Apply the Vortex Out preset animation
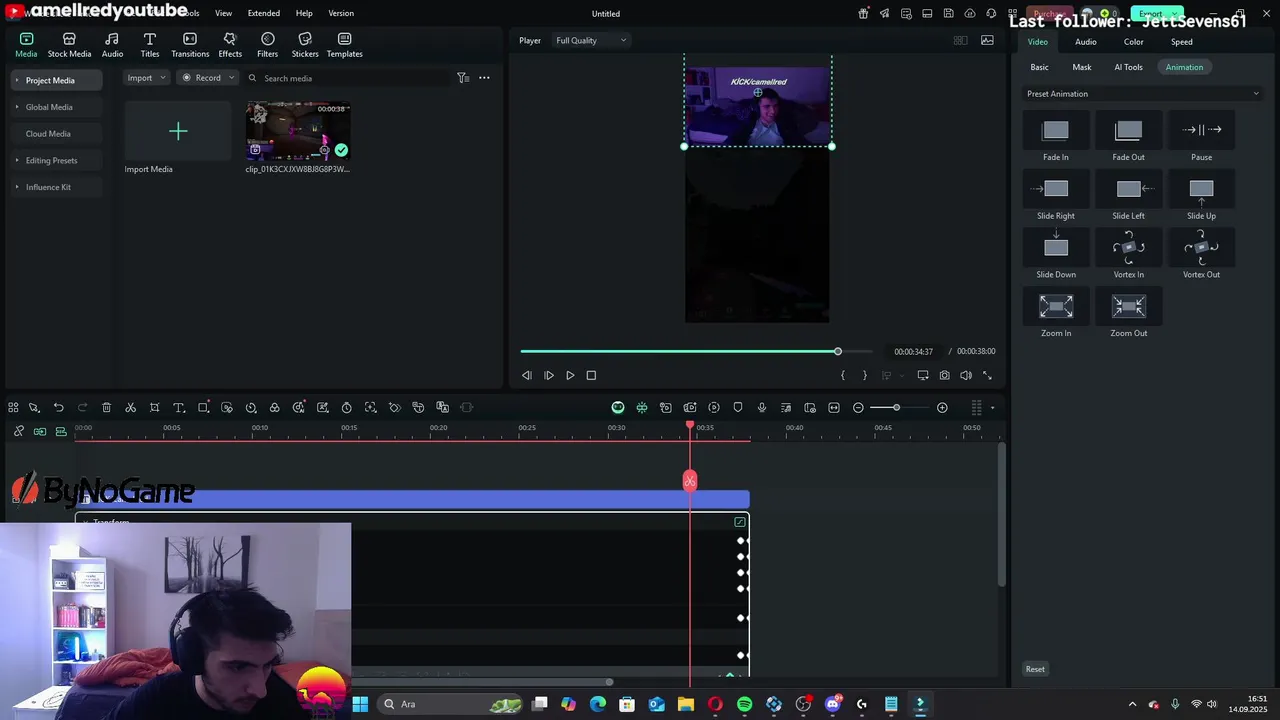The image size is (1280, 720). pos(1201,255)
